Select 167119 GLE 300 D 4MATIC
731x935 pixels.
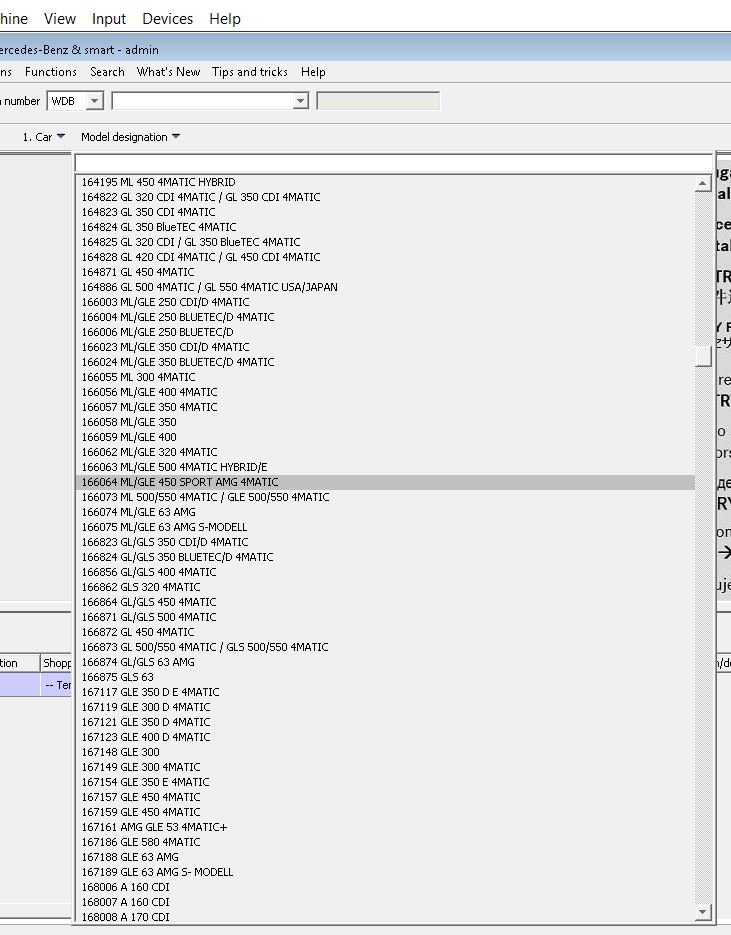385,707
